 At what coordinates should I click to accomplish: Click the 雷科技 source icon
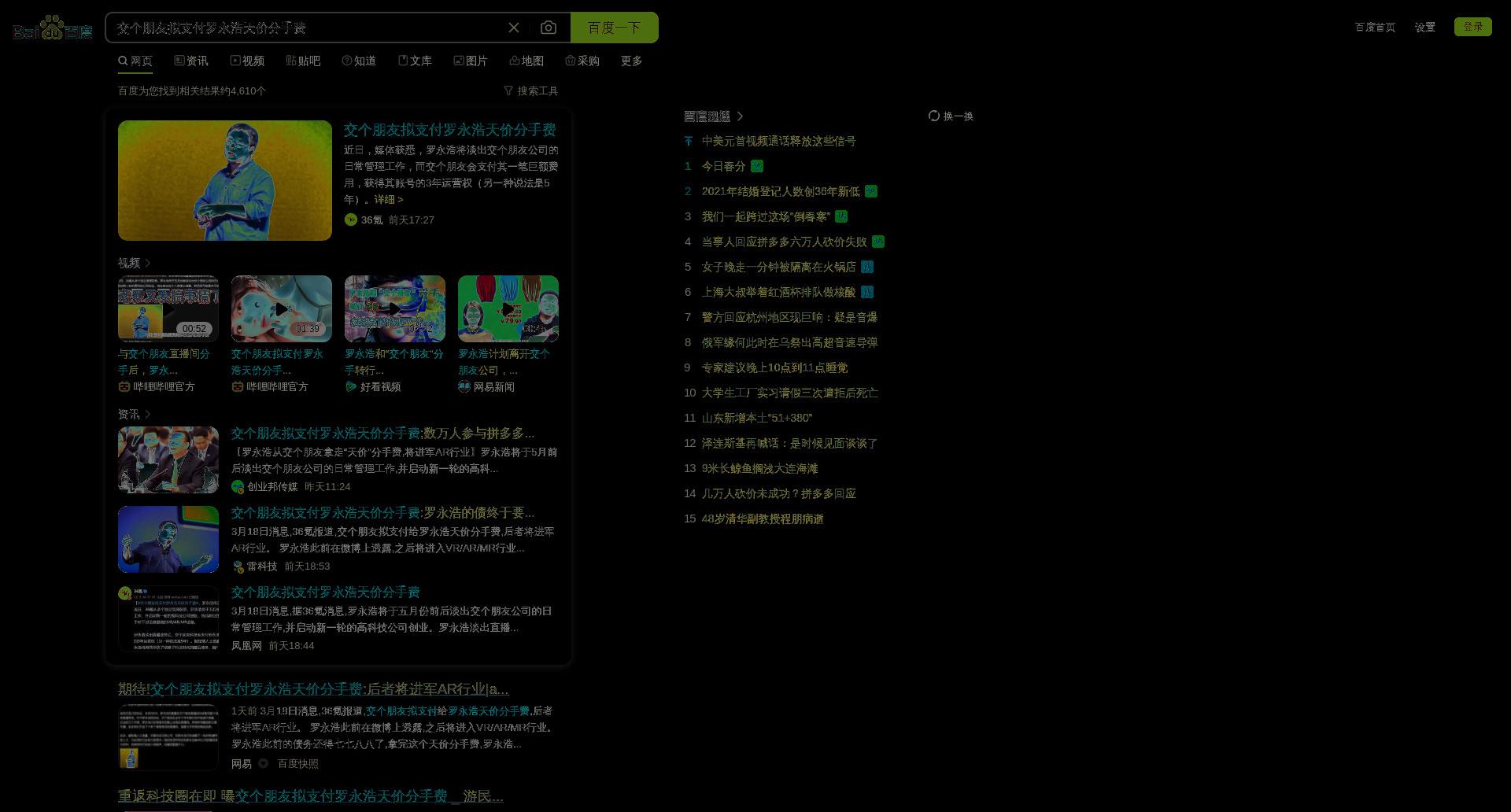coord(238,567)
